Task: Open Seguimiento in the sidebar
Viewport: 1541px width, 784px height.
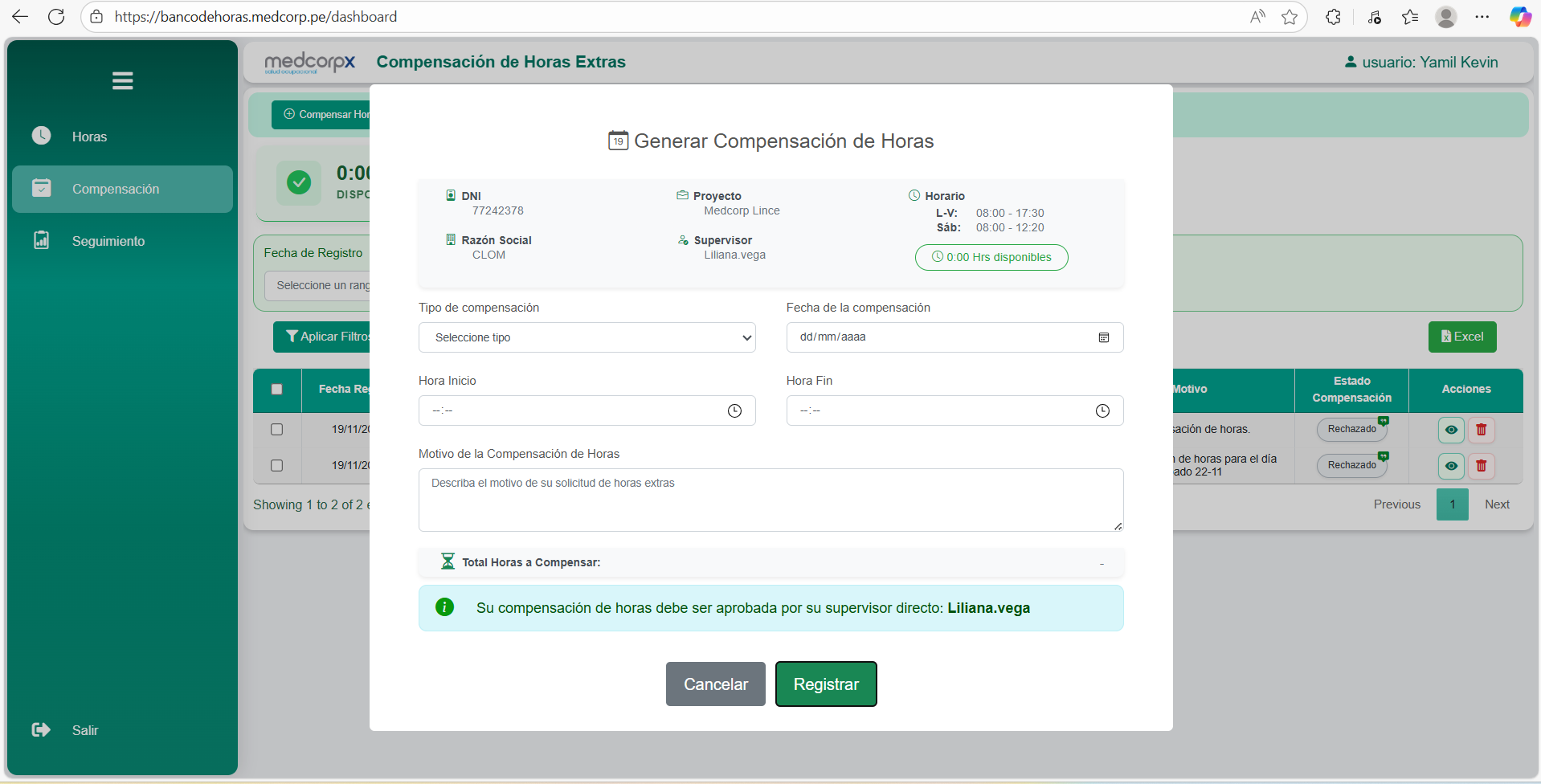Action: pos(108,241)
